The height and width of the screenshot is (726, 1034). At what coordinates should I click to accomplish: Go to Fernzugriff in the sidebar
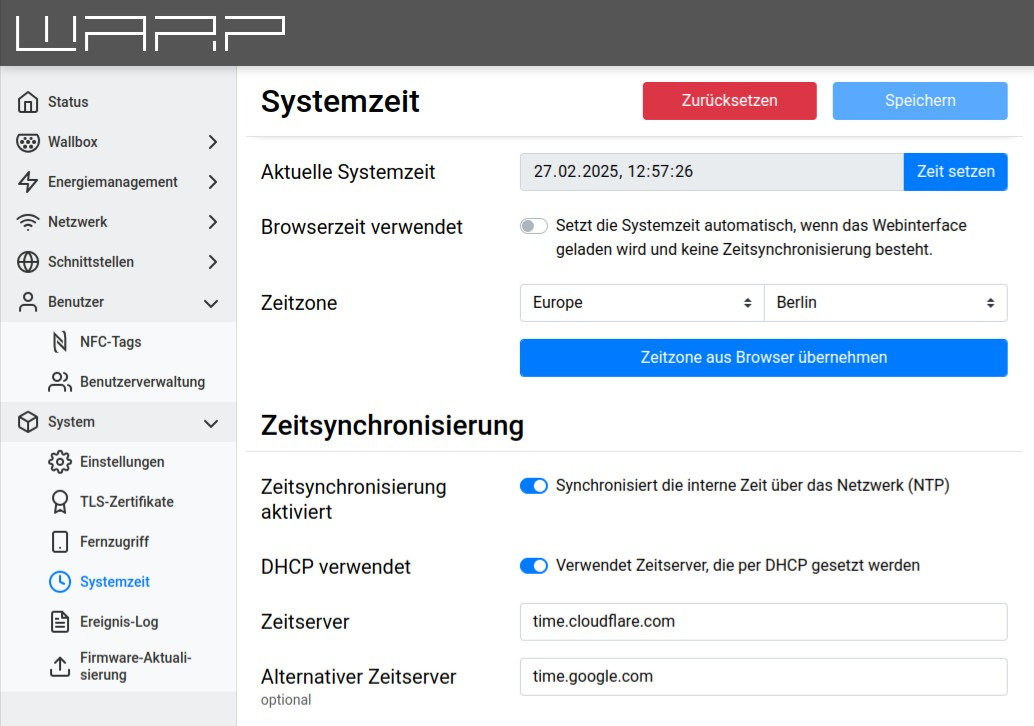pyautogui.click(x=114, y=542)
